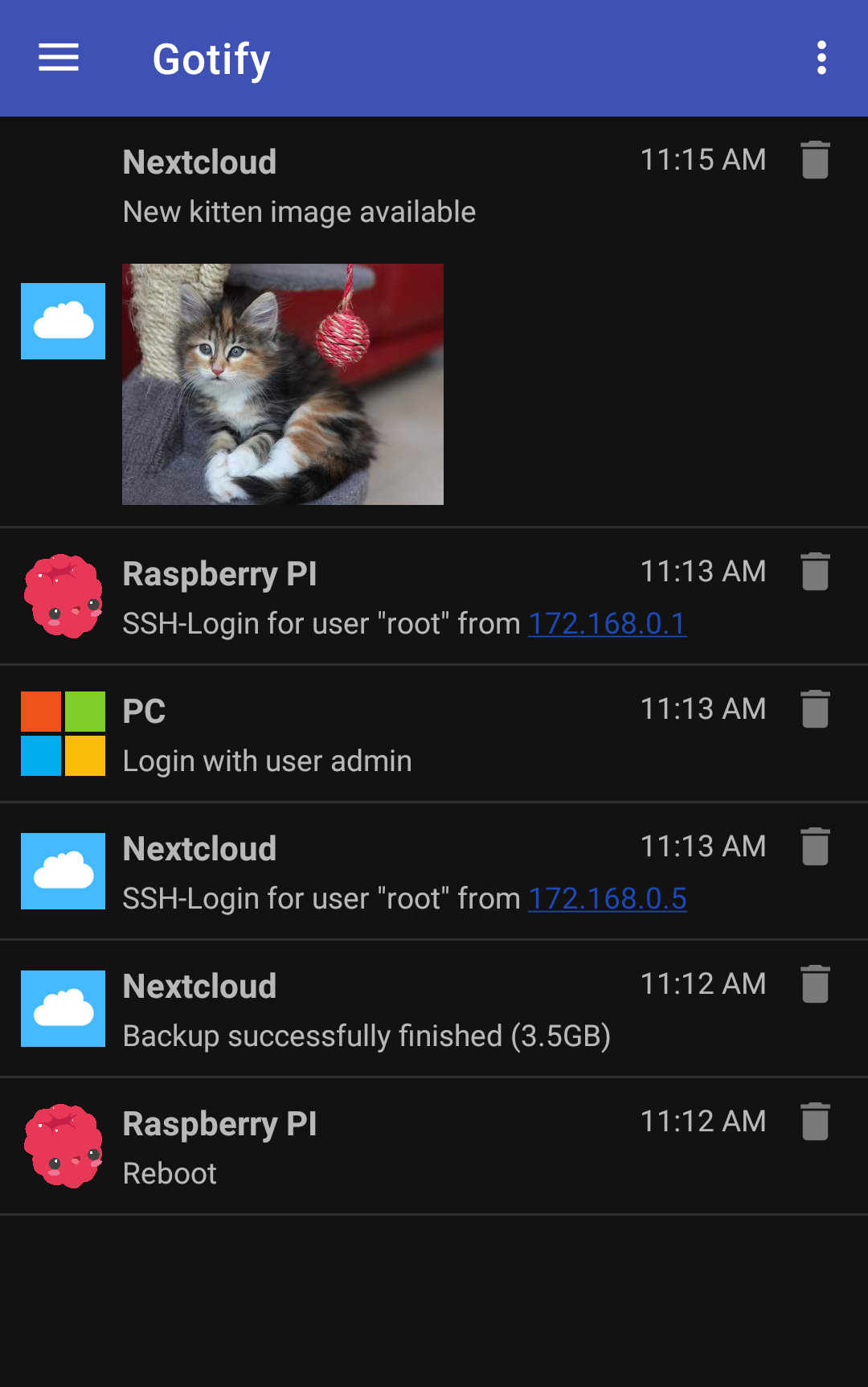This screenshot has width=868, height=1387.
Task: Tap the raspberry icon on Reboot message
Action: tap(63, 1146)
